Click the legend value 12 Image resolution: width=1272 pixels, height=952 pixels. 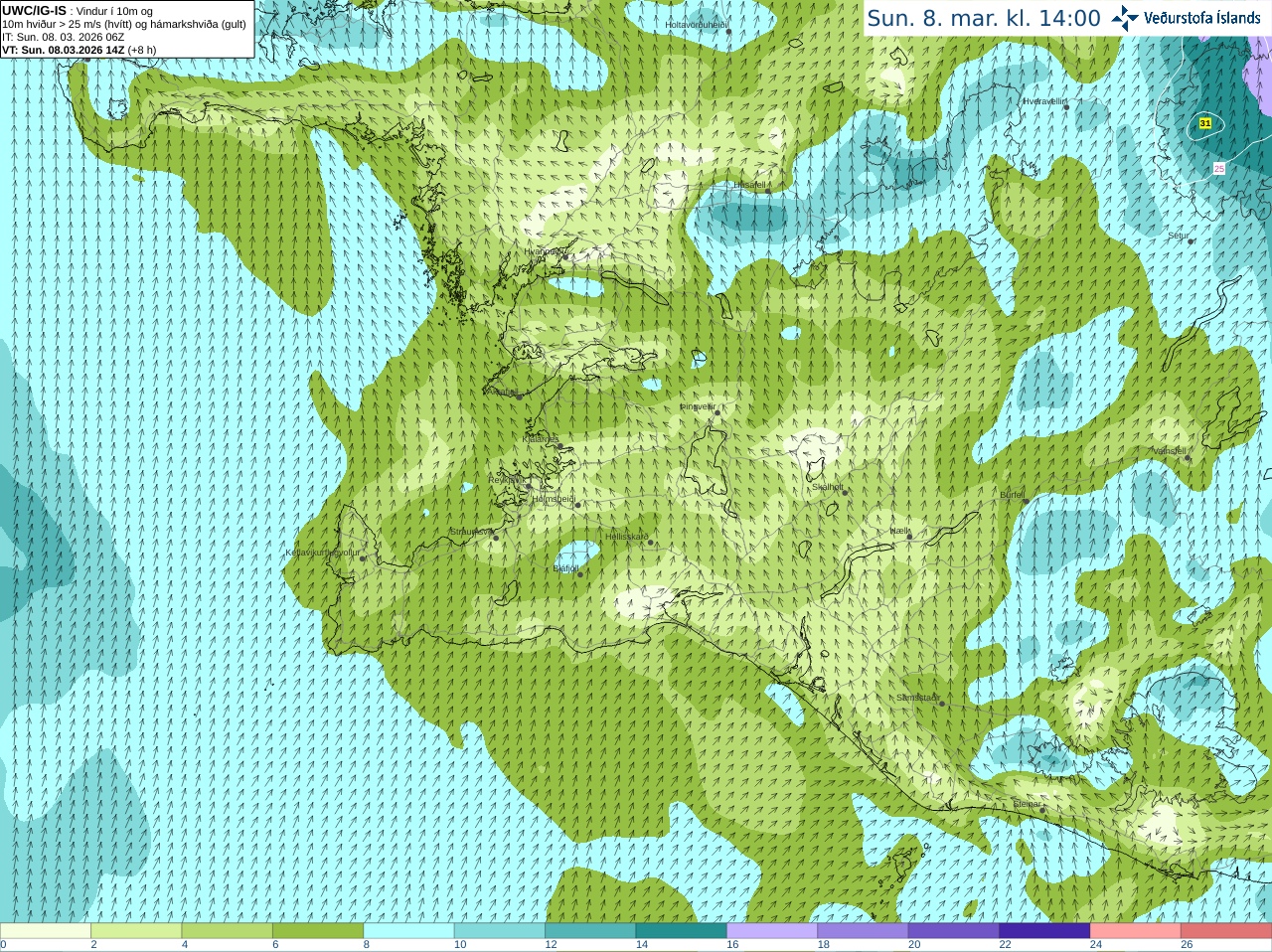551,945
